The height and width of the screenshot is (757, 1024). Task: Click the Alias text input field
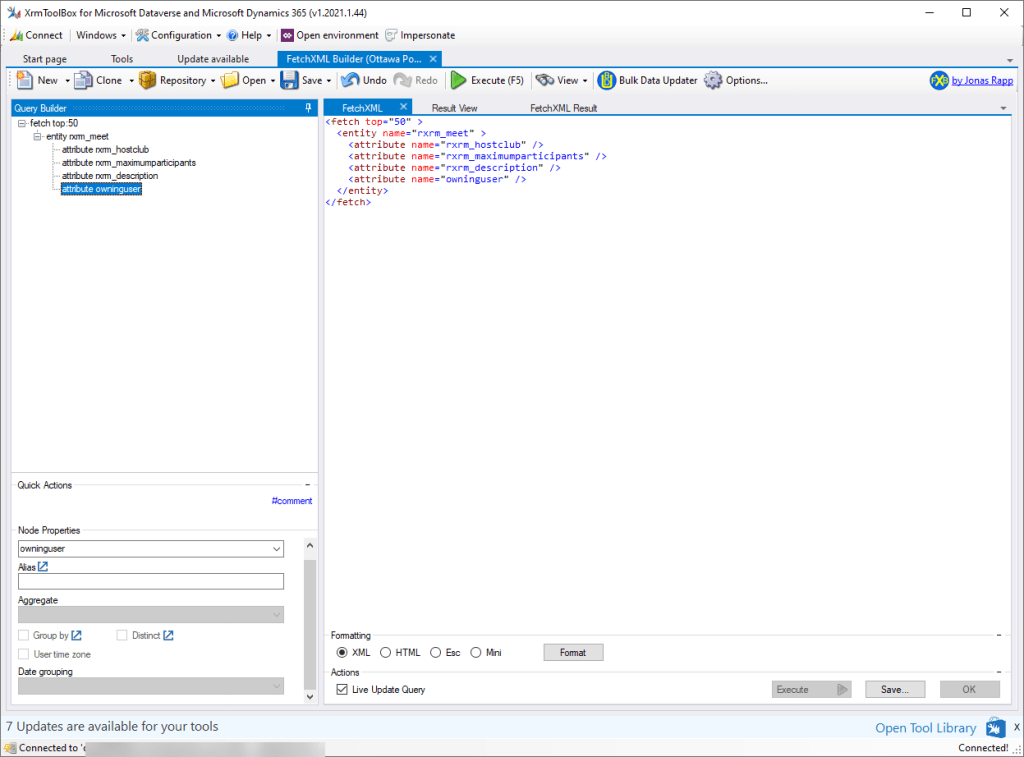151,581
